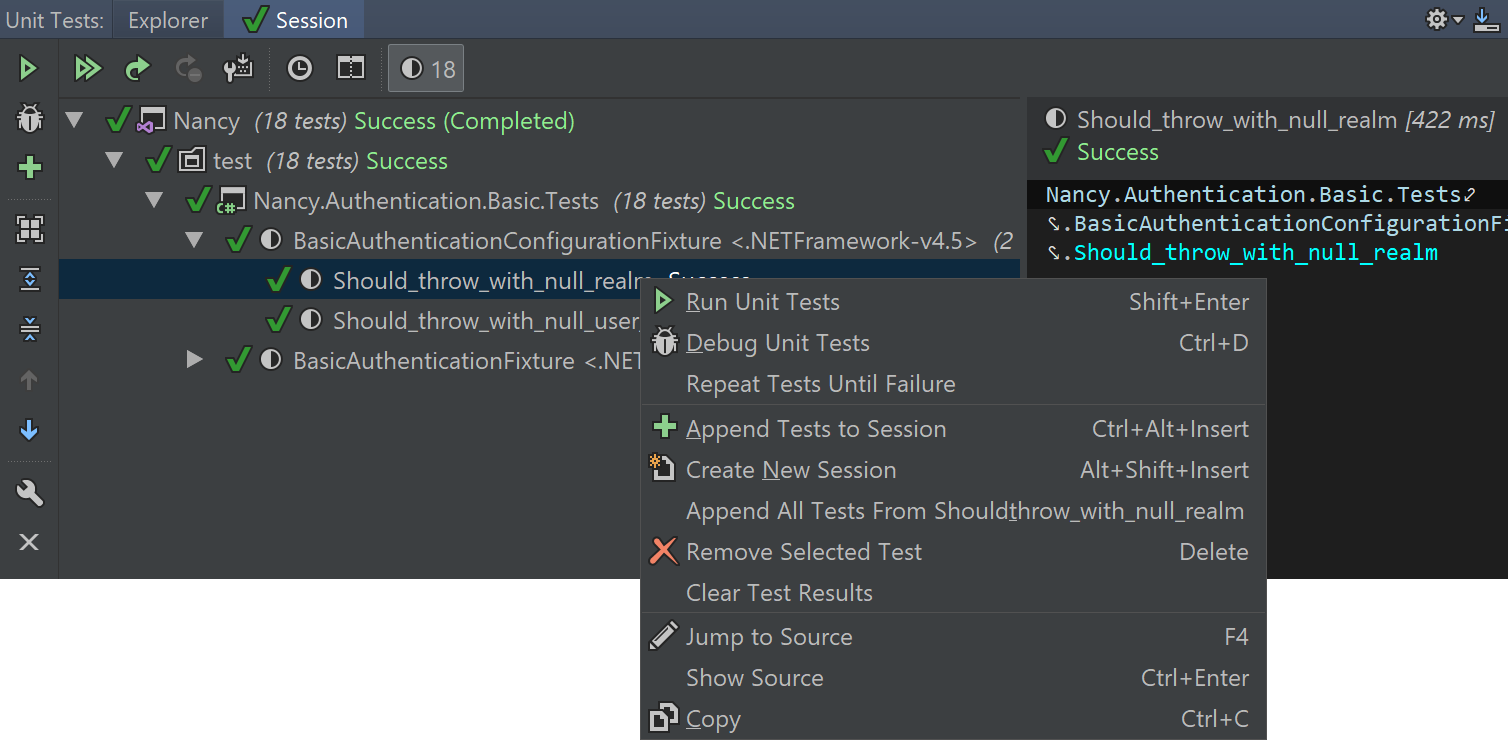This screenshot has width=1508, height=740.
Task: Open the gear settings dropdown
Action: pos(1444,19)
